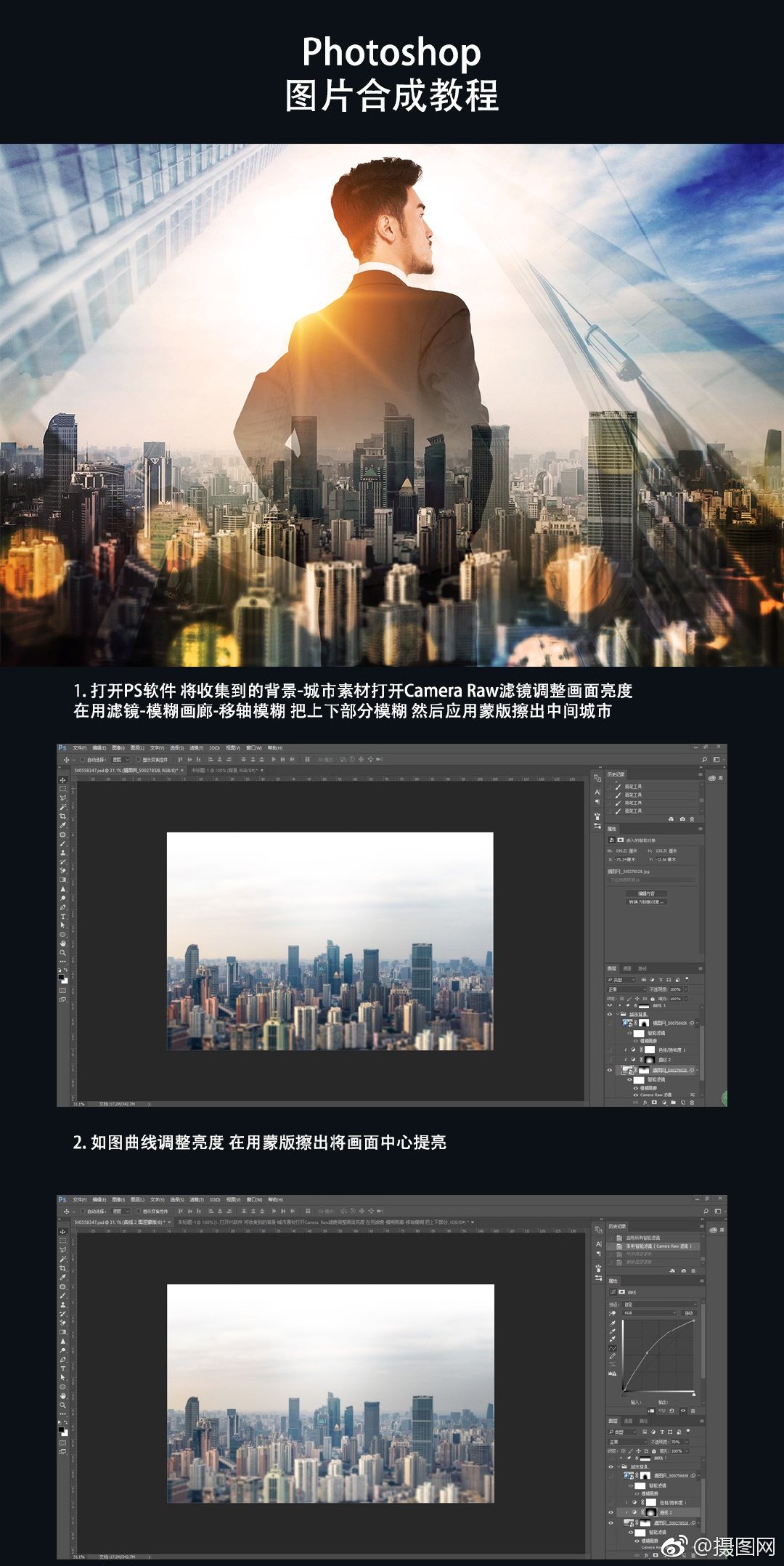Open 滤镜(T) menu in first screenshot

197,747
